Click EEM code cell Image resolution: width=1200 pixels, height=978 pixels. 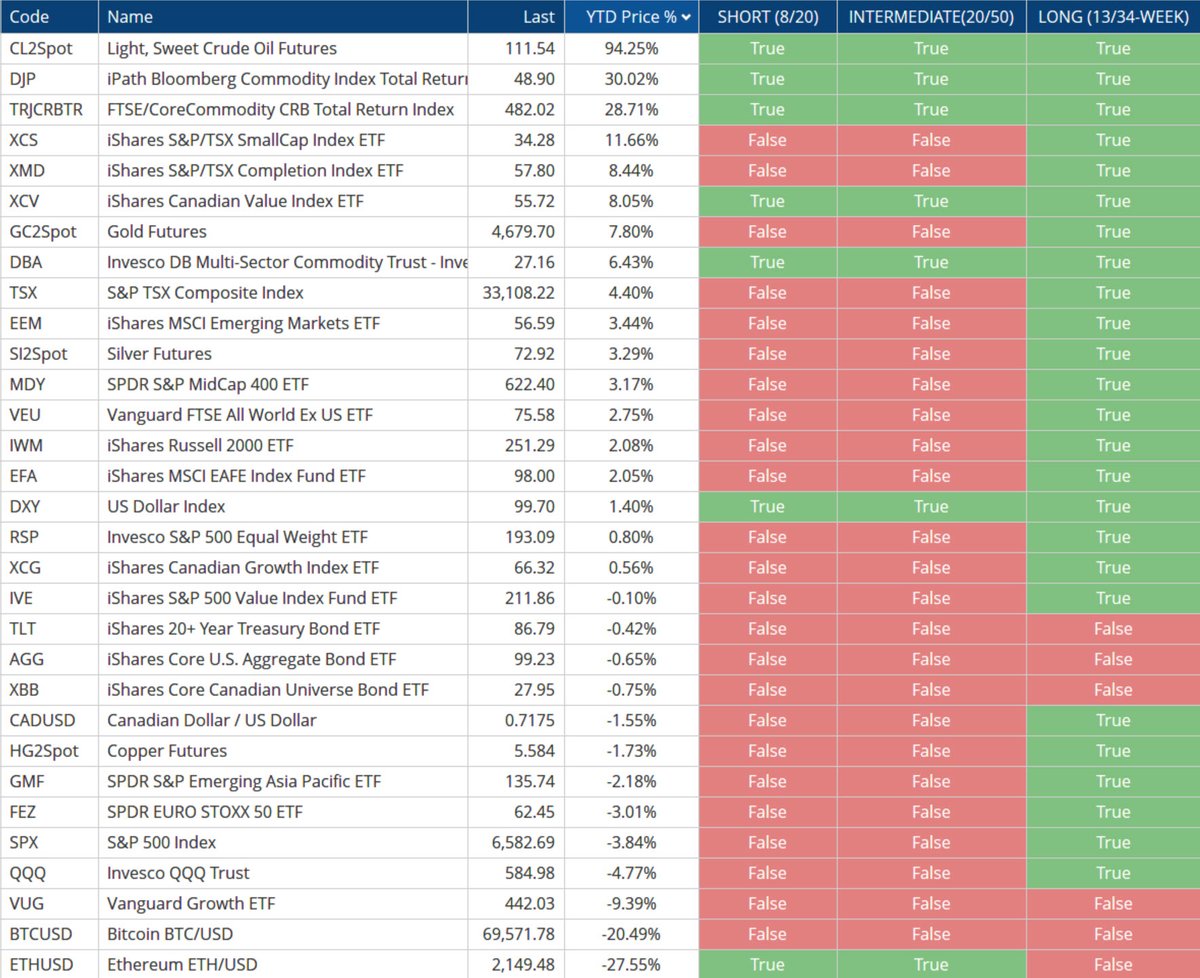coord(49,323)
